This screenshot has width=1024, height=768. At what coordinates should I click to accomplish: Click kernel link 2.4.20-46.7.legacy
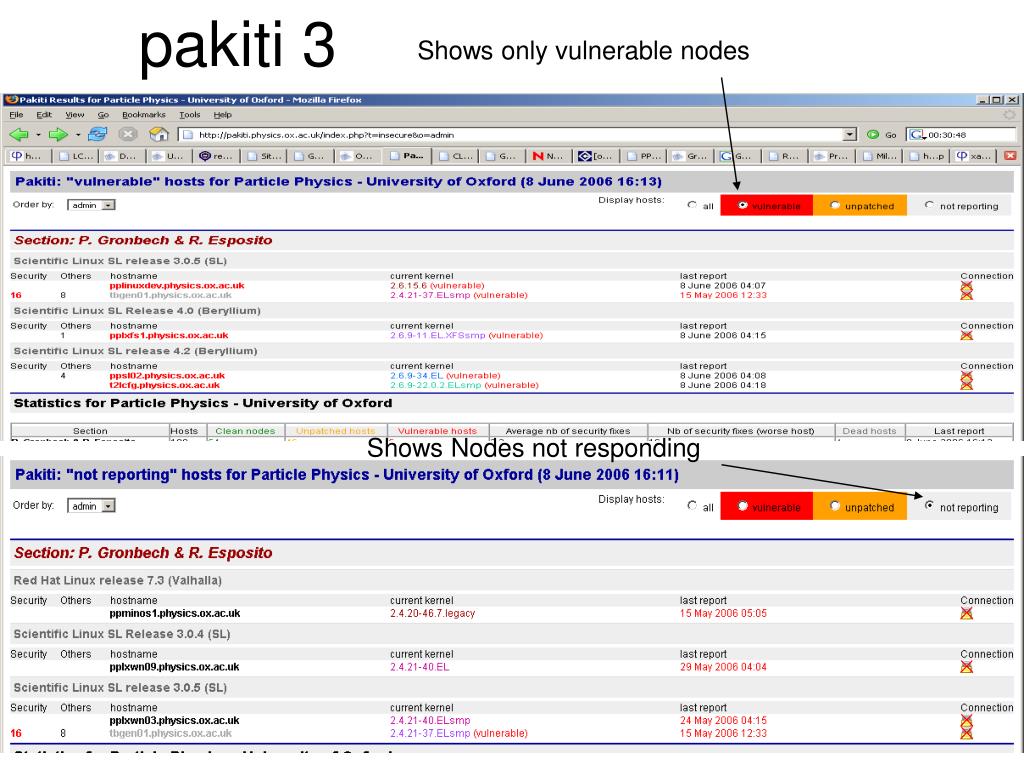tap(432, 613)
